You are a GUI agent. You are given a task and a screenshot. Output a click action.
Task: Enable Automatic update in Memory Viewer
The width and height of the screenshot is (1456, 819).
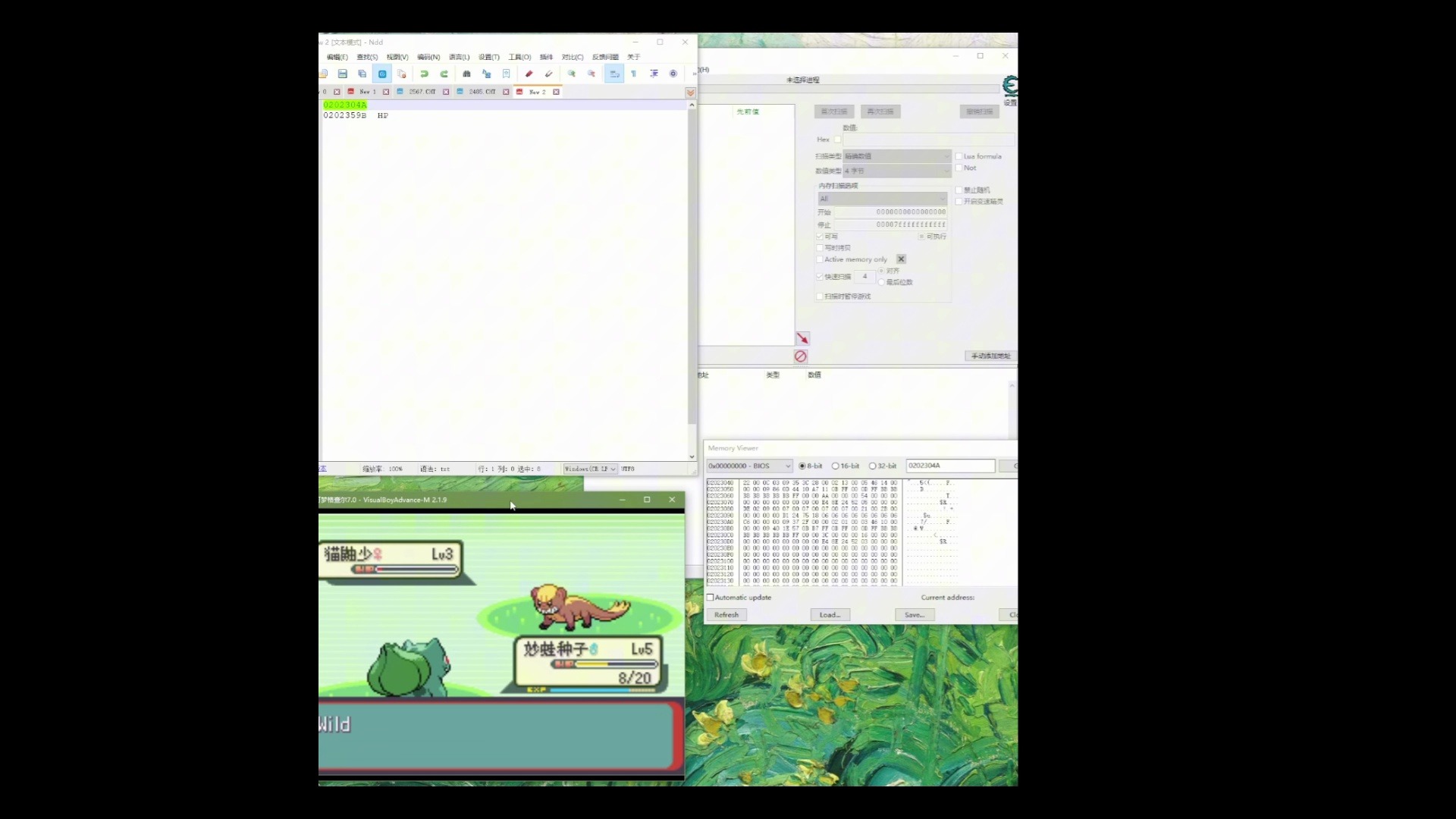click(x=711, y=598)
